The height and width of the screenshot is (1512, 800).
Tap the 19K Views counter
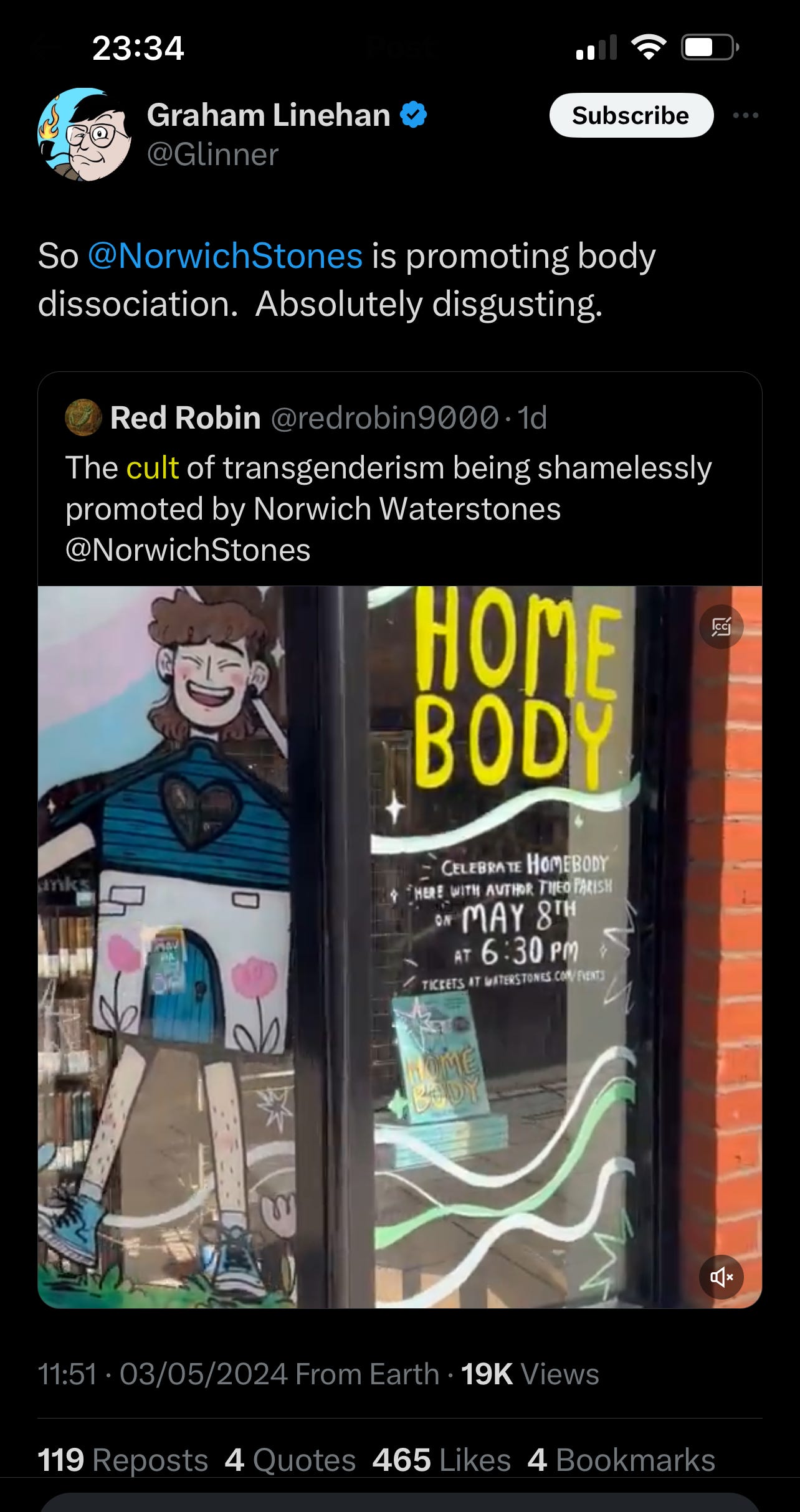click(530, 1374)
